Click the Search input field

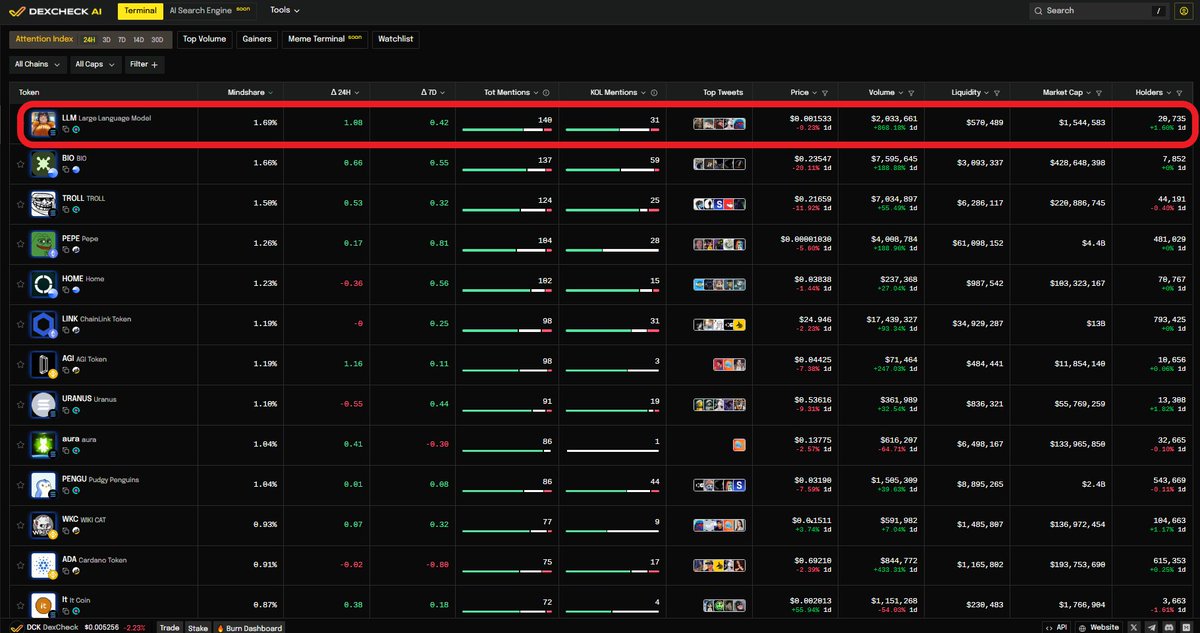pyautogui.click(x=1098, y=11)
